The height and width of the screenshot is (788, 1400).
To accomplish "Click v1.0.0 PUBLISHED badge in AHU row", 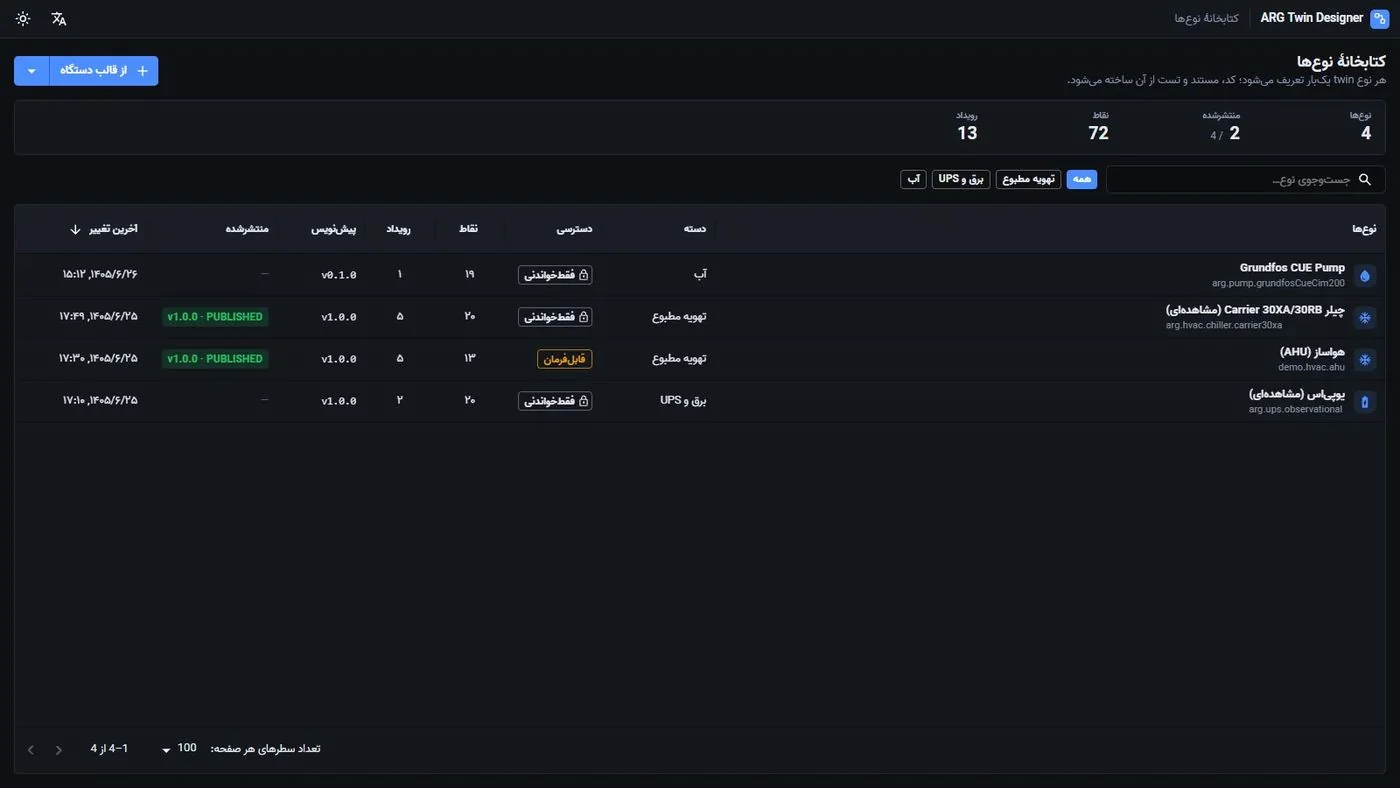I will coord(215,359).
